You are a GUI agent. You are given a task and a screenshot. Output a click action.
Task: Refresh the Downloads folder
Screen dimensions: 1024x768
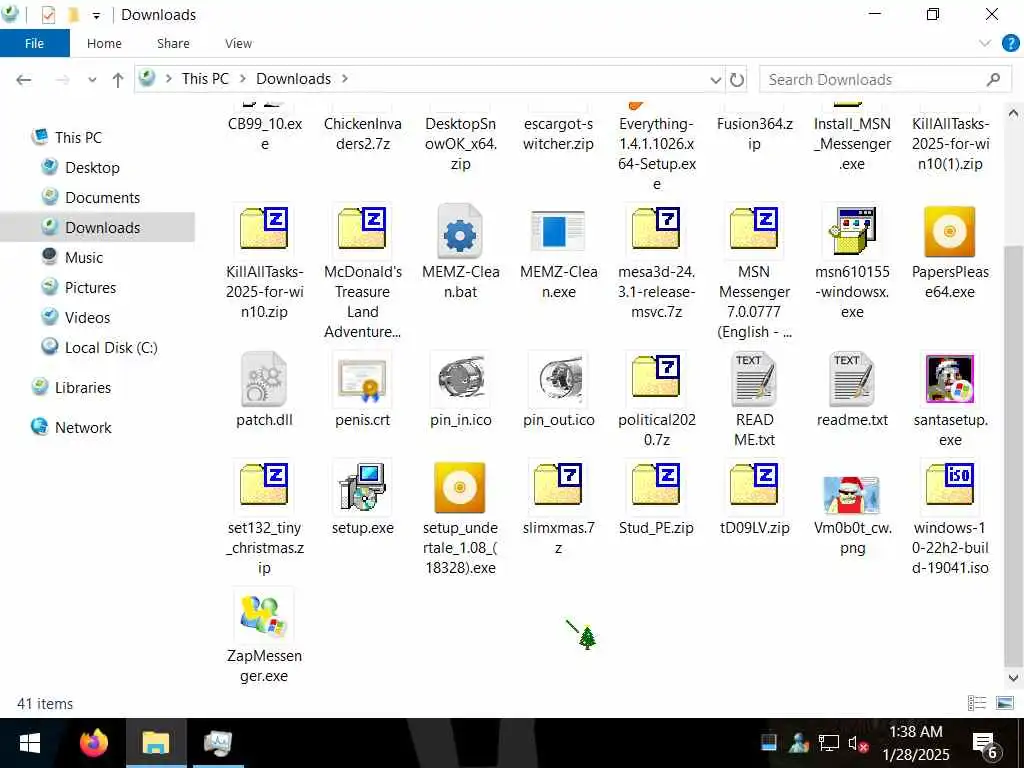coord(737,80)
